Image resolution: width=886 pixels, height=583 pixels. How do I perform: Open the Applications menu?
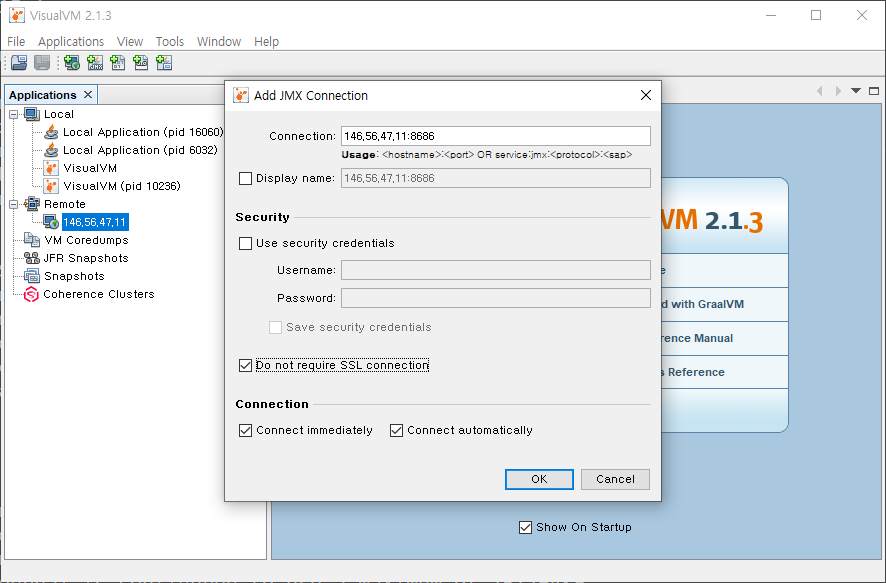[x=71, y=42]
